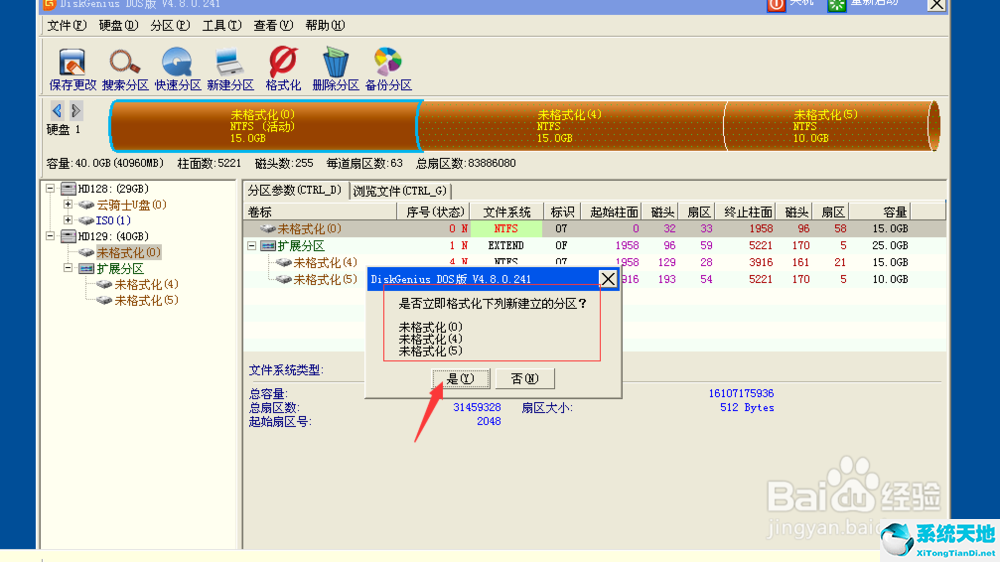Open the 硬盘(D) menu
Viewport: 1000px width, 562px height.
coord(117,25)
